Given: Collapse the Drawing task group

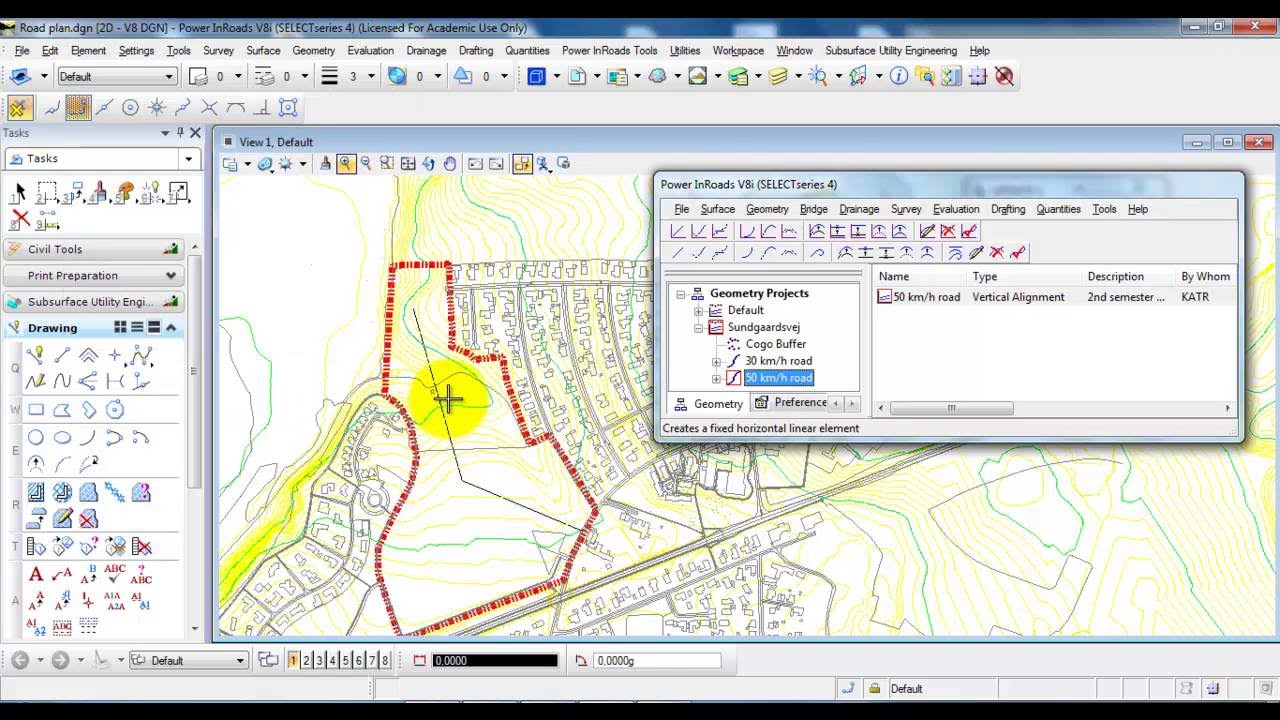Looking at the screenshot, I should point(171,327).
